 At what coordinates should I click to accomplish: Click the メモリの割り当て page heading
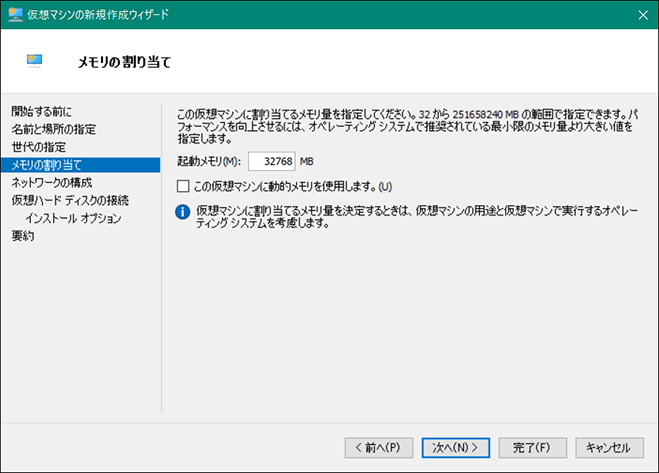pos(124,62)
